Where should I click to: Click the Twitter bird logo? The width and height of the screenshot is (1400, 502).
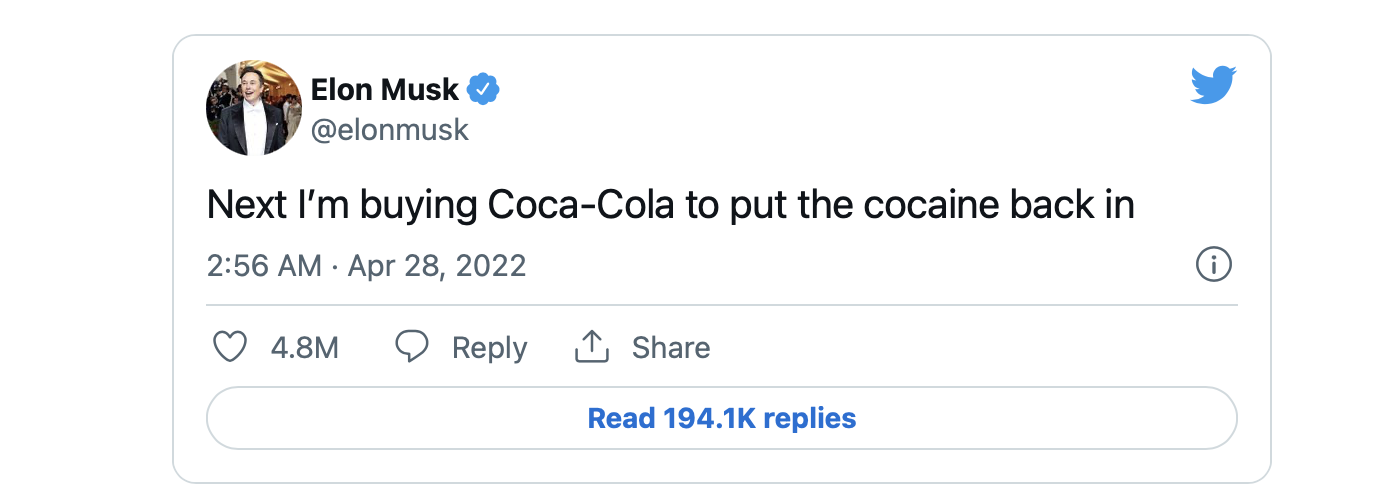point(1213,86)
